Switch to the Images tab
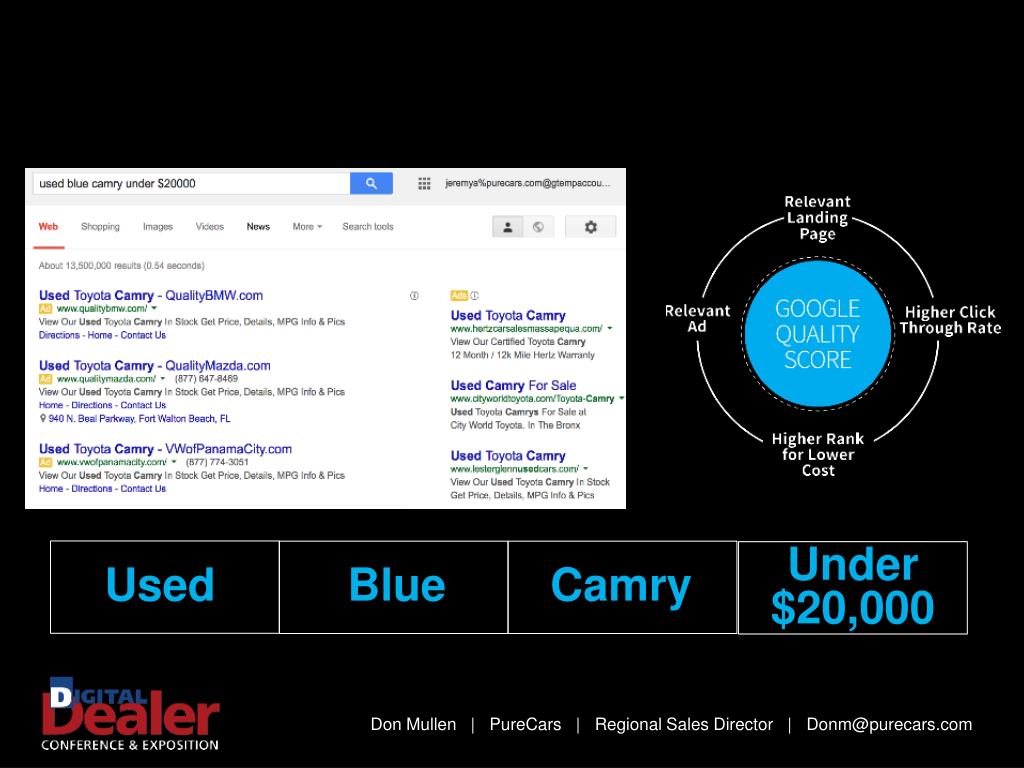Viewport: 1024px width, 768px height. (158, 227)
